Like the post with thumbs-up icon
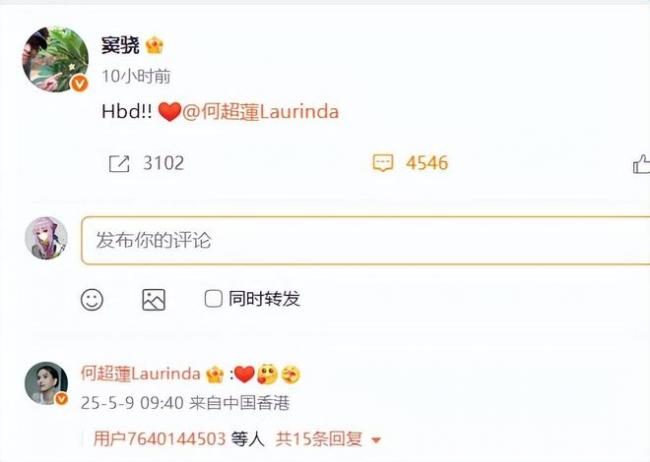Image resolution: width=650 pixels, height=462 pixels. 641,164
